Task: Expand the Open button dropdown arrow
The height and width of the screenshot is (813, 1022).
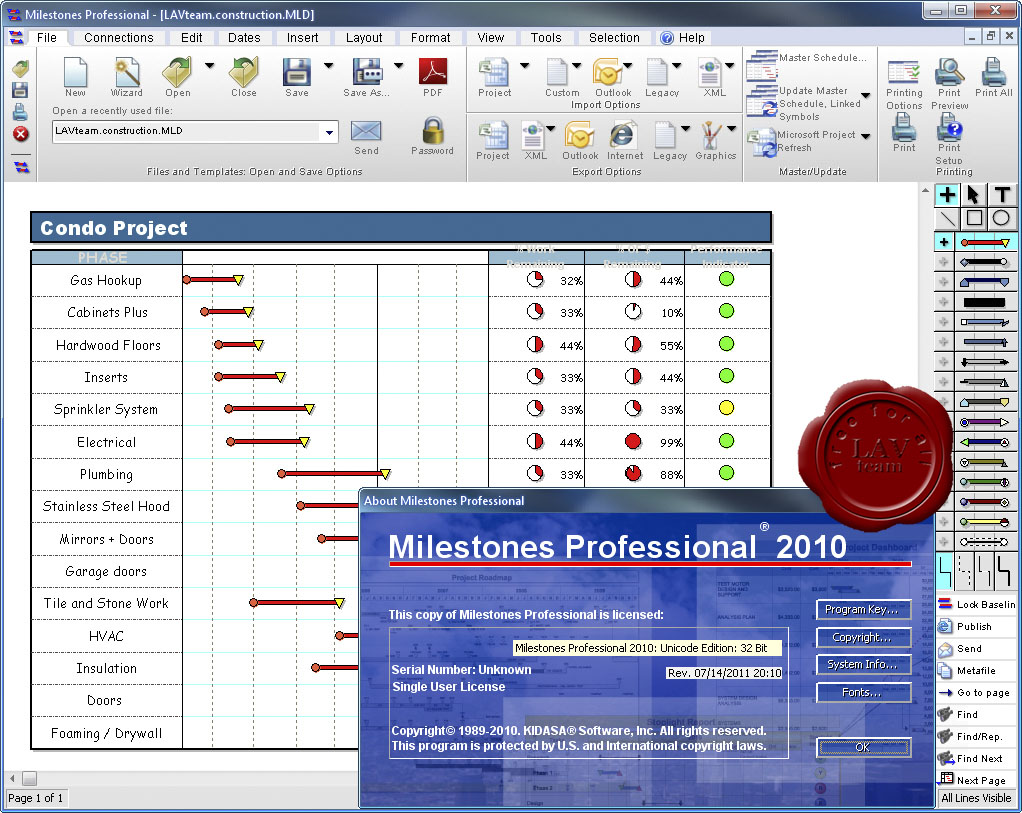Action: coord(209,65)
